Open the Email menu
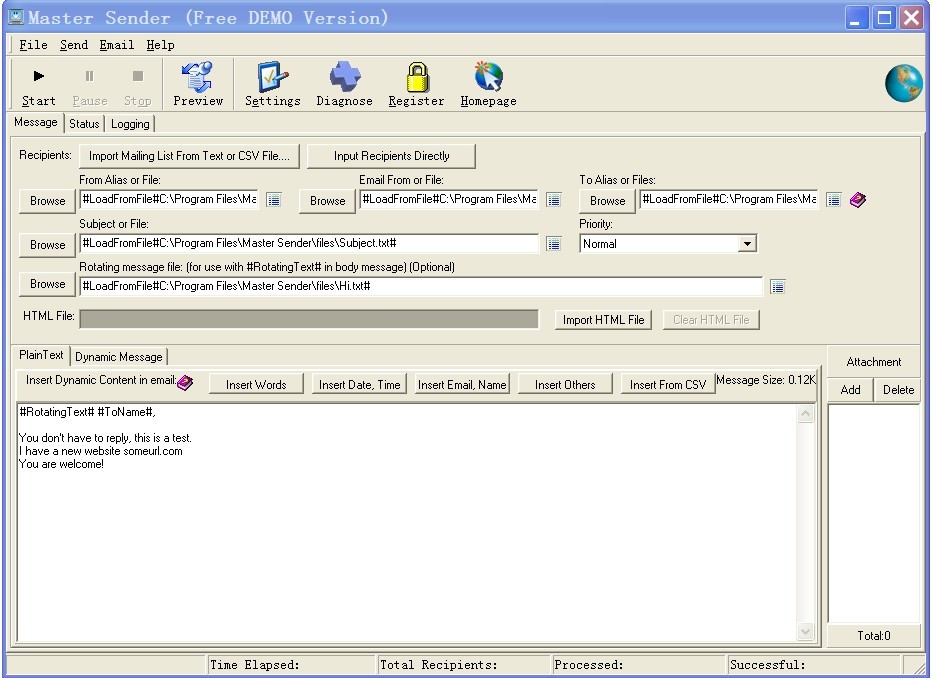The image size is (932, 678). [116, 45]
